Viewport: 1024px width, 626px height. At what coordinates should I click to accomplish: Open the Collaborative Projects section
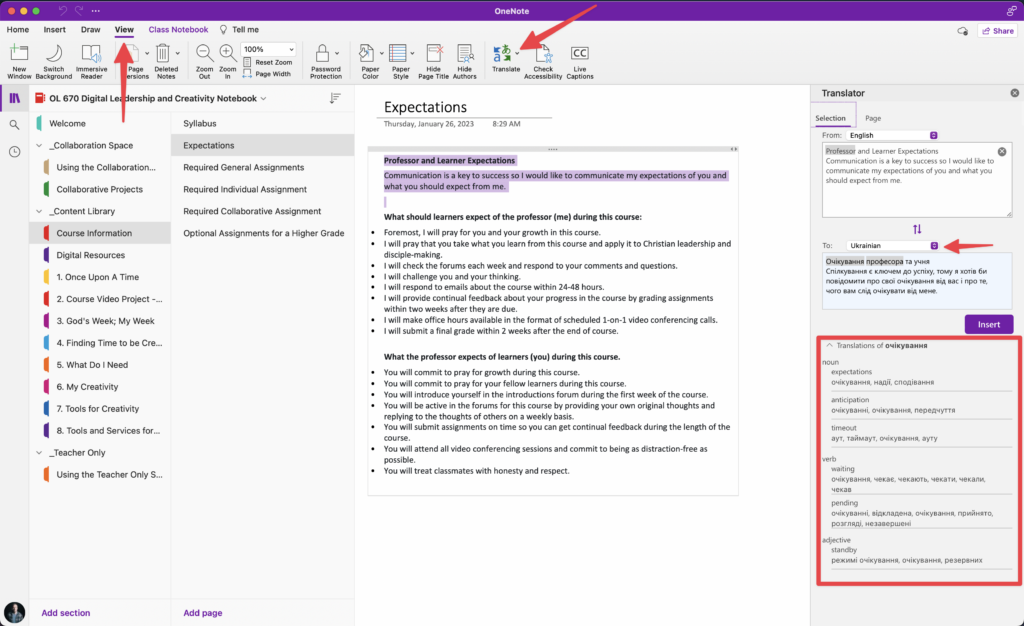[100, 189]
